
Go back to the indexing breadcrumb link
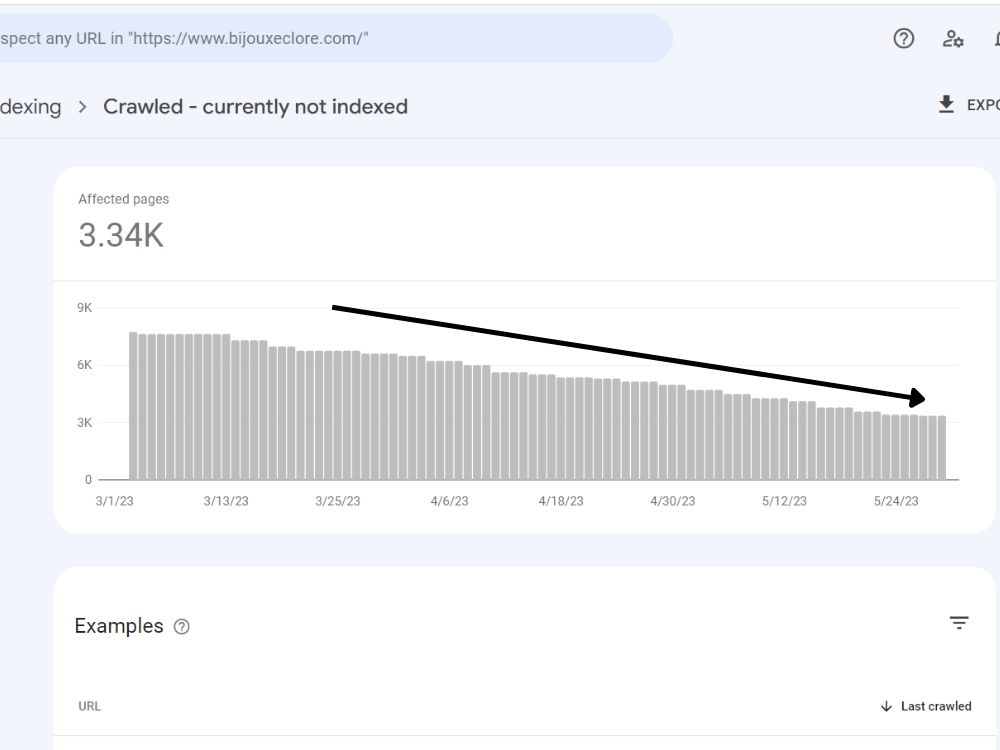click(x=31, y=107)
